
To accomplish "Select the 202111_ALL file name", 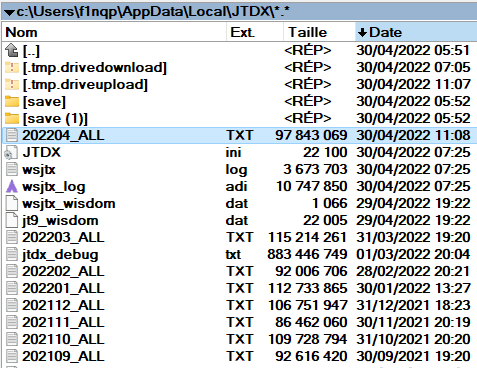I will click(63, 322).
